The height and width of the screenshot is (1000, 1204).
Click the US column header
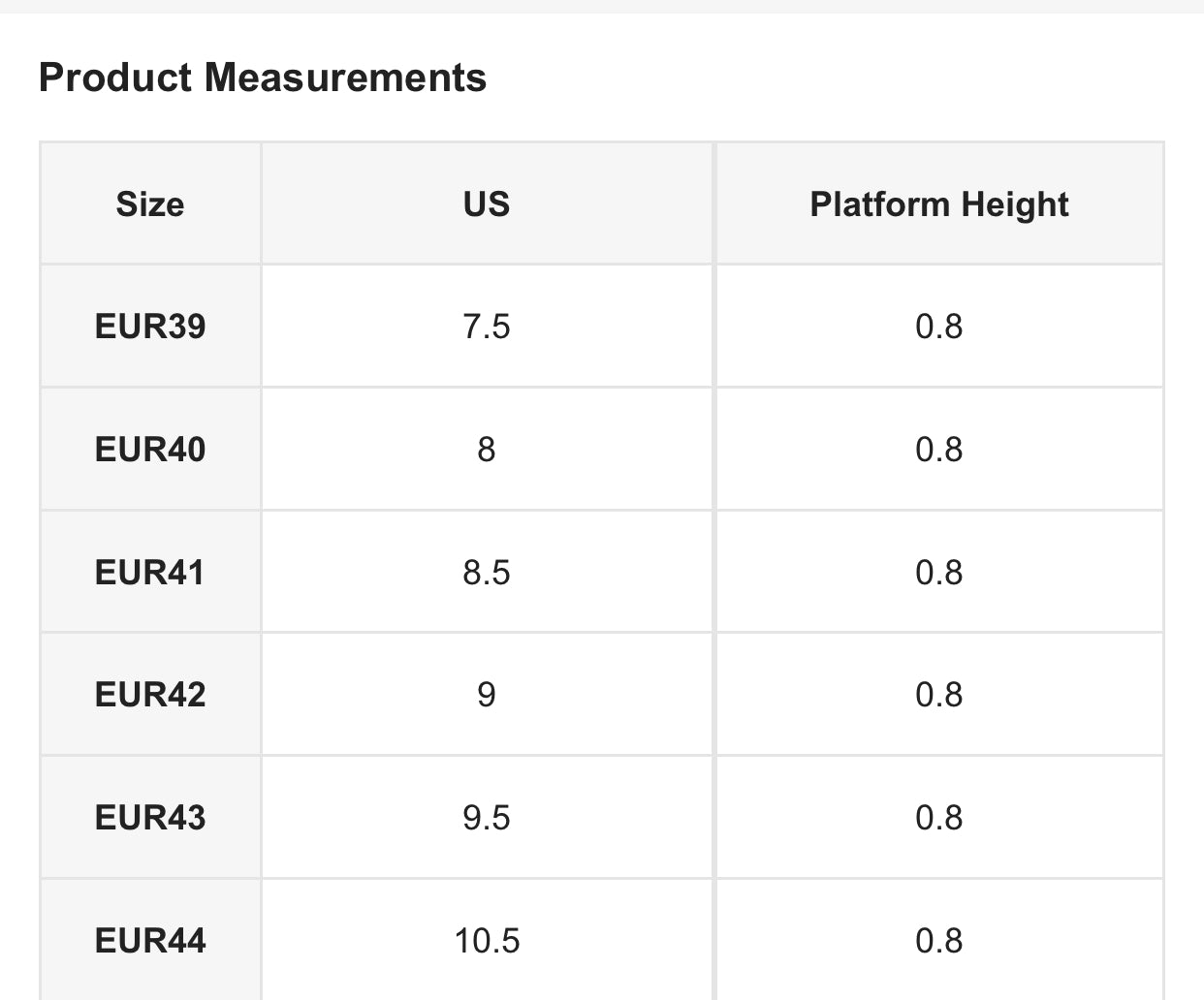[487, 204]
